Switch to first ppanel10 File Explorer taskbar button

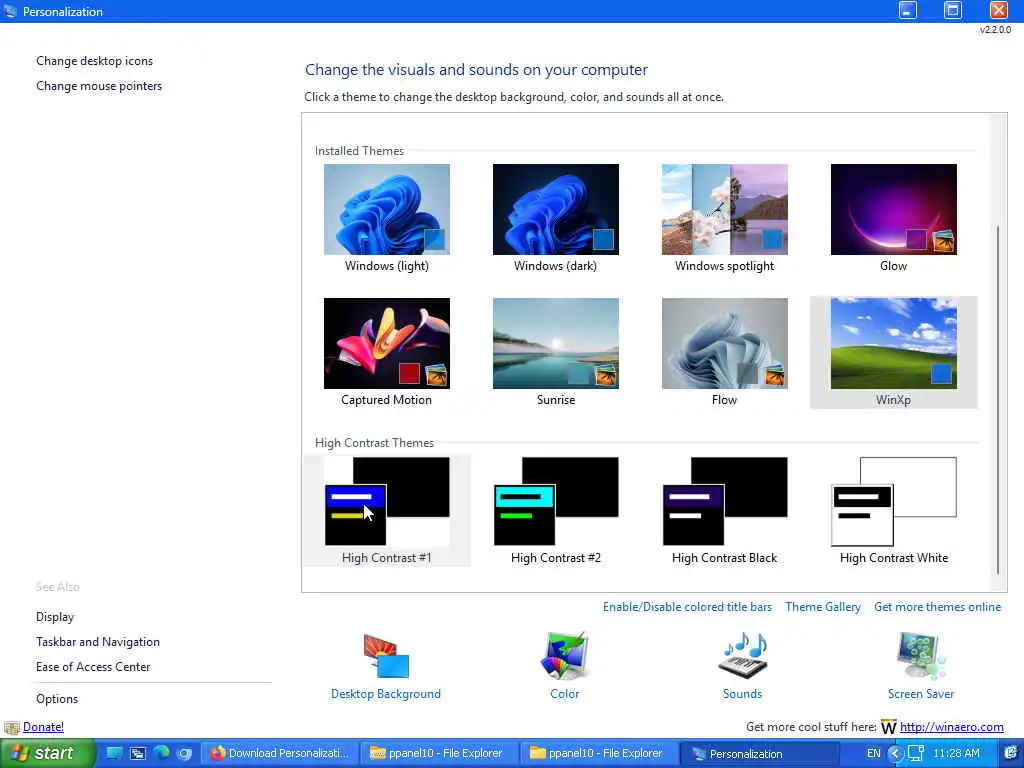pyautogui.click(x=440, y=754)
